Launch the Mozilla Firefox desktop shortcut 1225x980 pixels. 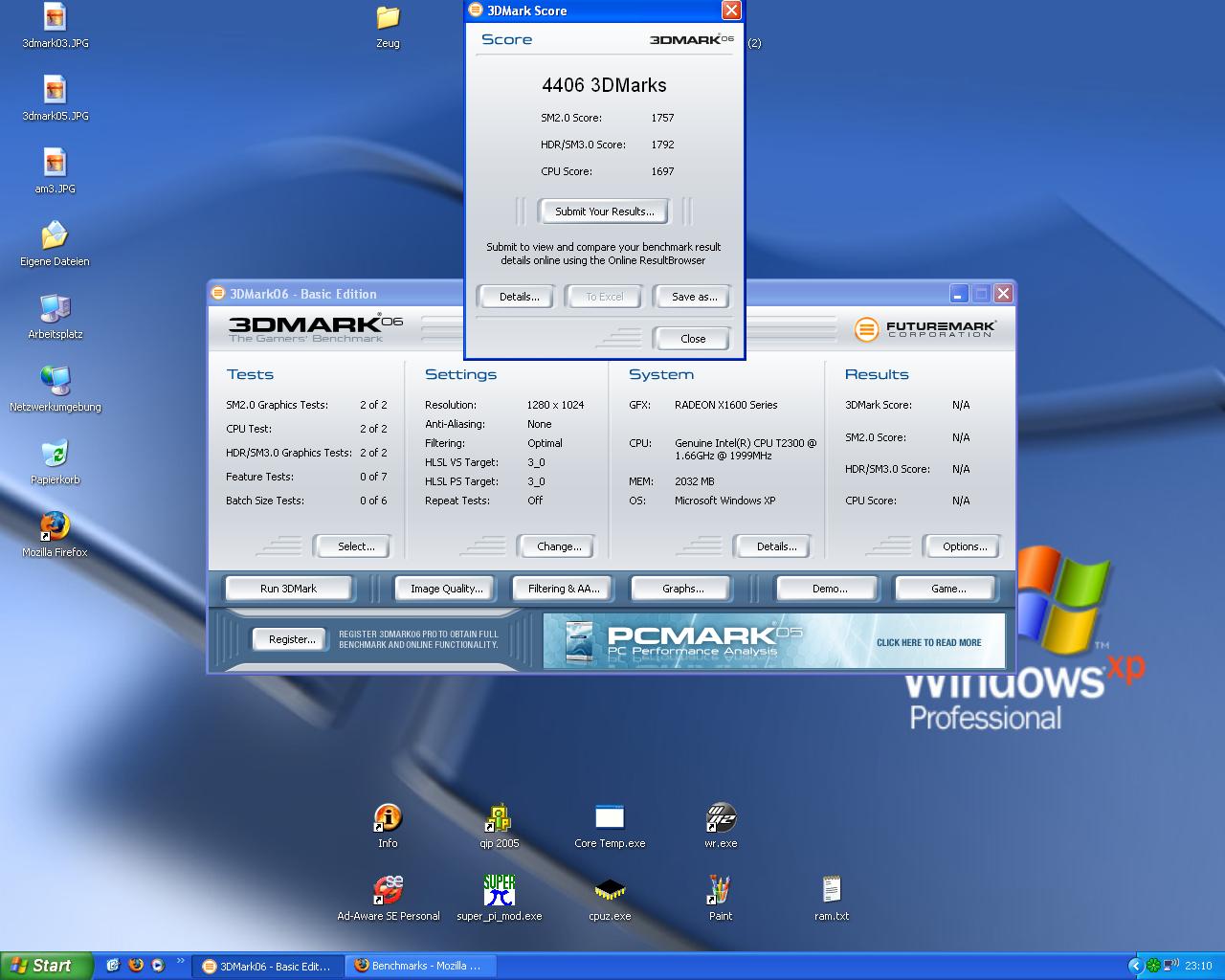click(x=55, y=535)
